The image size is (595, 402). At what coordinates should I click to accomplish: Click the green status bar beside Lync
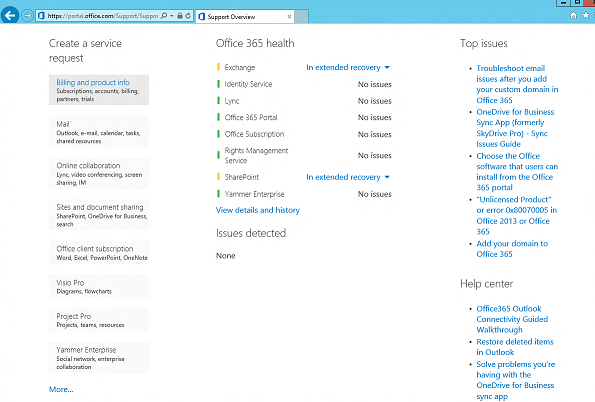pyautogui.click(x=218, y=101)
